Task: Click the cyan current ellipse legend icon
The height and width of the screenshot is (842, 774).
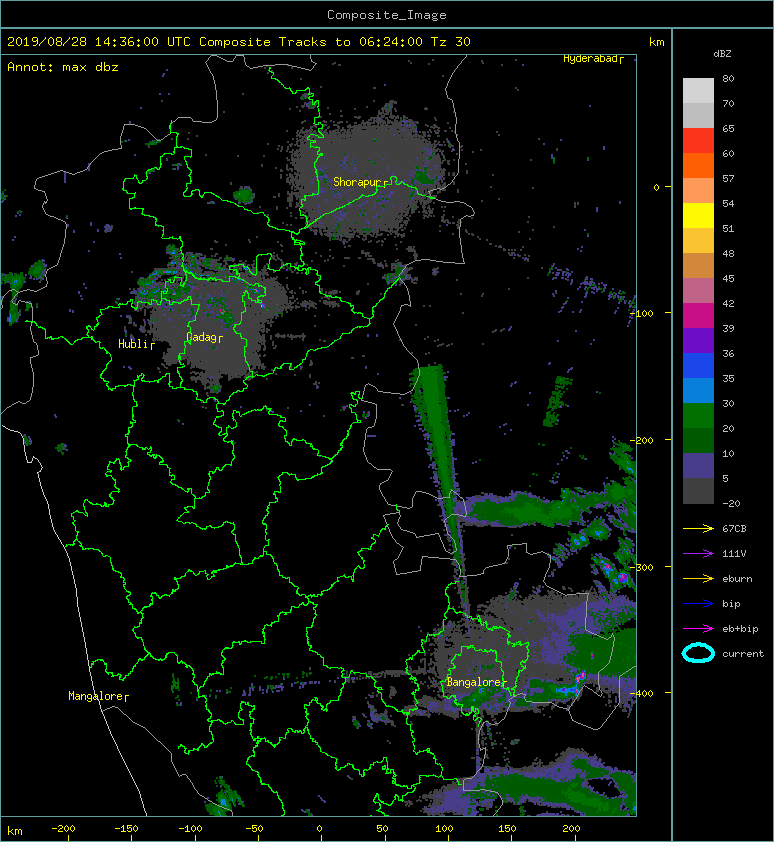Action: click(x=698, y=653)
